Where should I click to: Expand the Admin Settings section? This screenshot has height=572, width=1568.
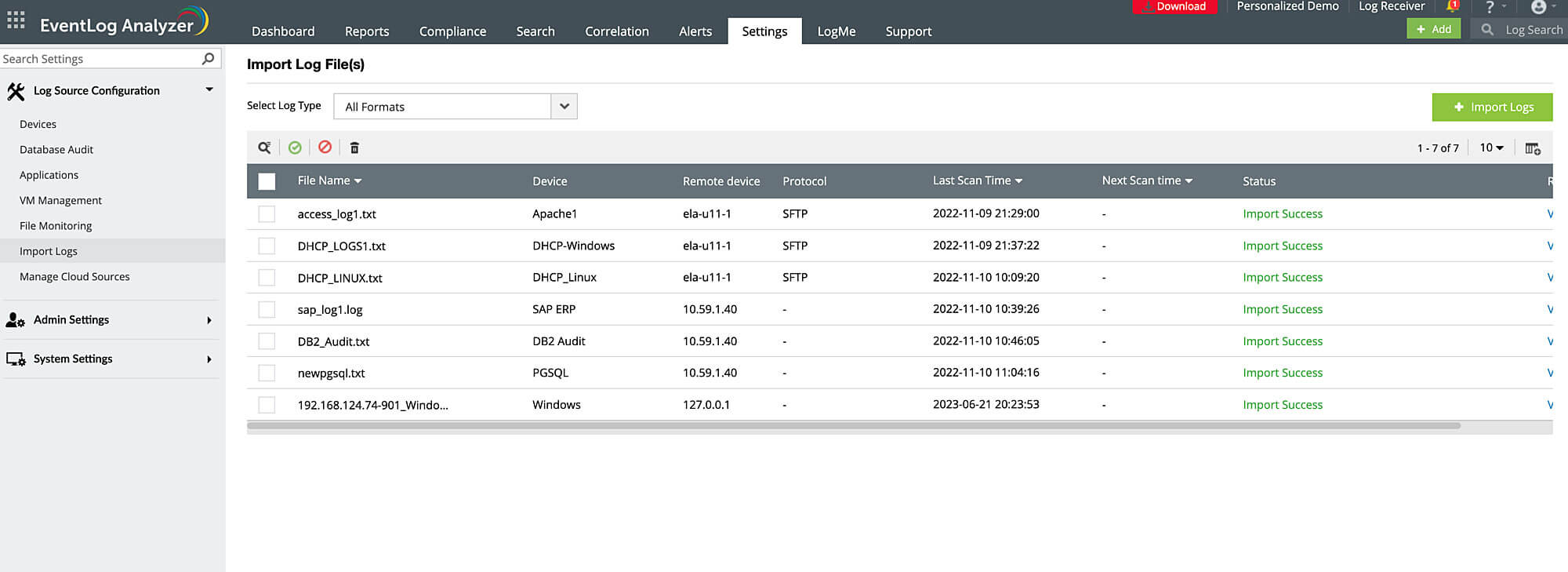point(209,320)
